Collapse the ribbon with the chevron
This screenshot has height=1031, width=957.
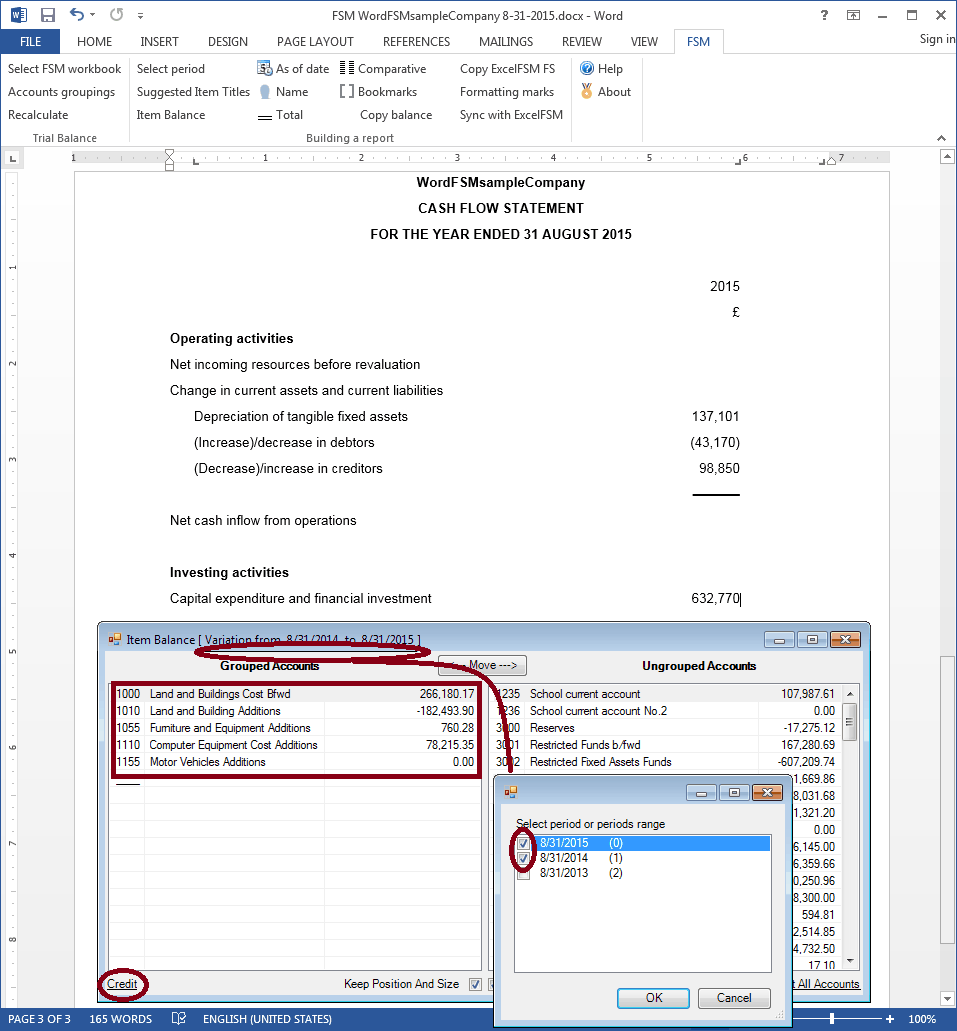(941, 138)
